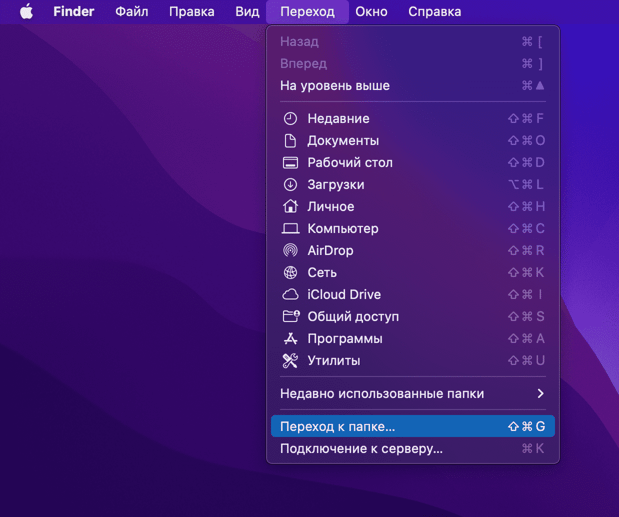Click the Личное label

(x=331, y=206)
